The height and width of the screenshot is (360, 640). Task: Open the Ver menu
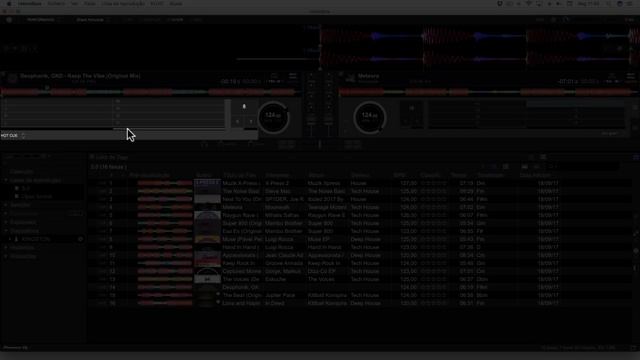(x=75, y=4)
